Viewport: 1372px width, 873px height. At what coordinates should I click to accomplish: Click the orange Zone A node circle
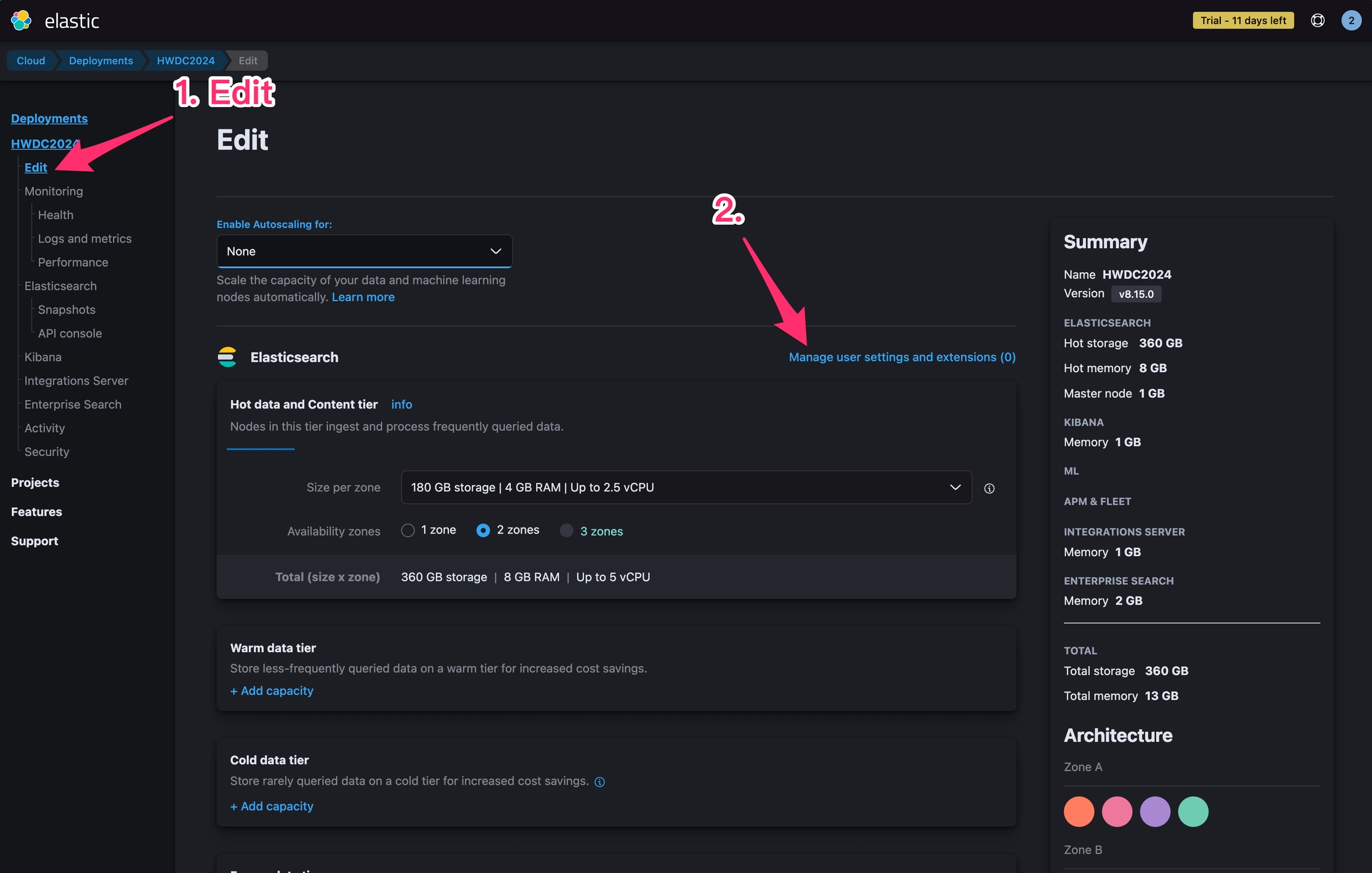(1079, 812)
